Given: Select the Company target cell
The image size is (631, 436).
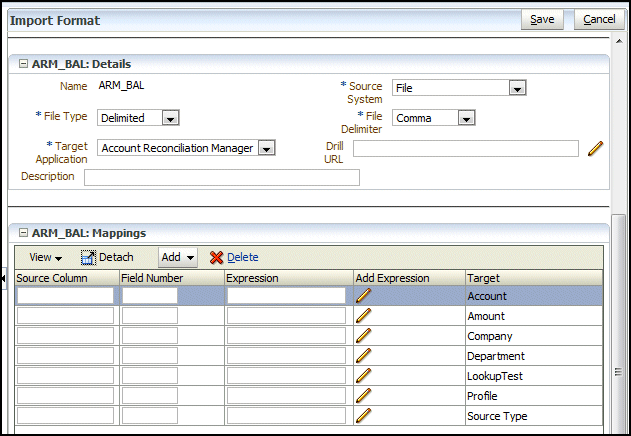Looking at the screenshot, I should tap(534, 336).
